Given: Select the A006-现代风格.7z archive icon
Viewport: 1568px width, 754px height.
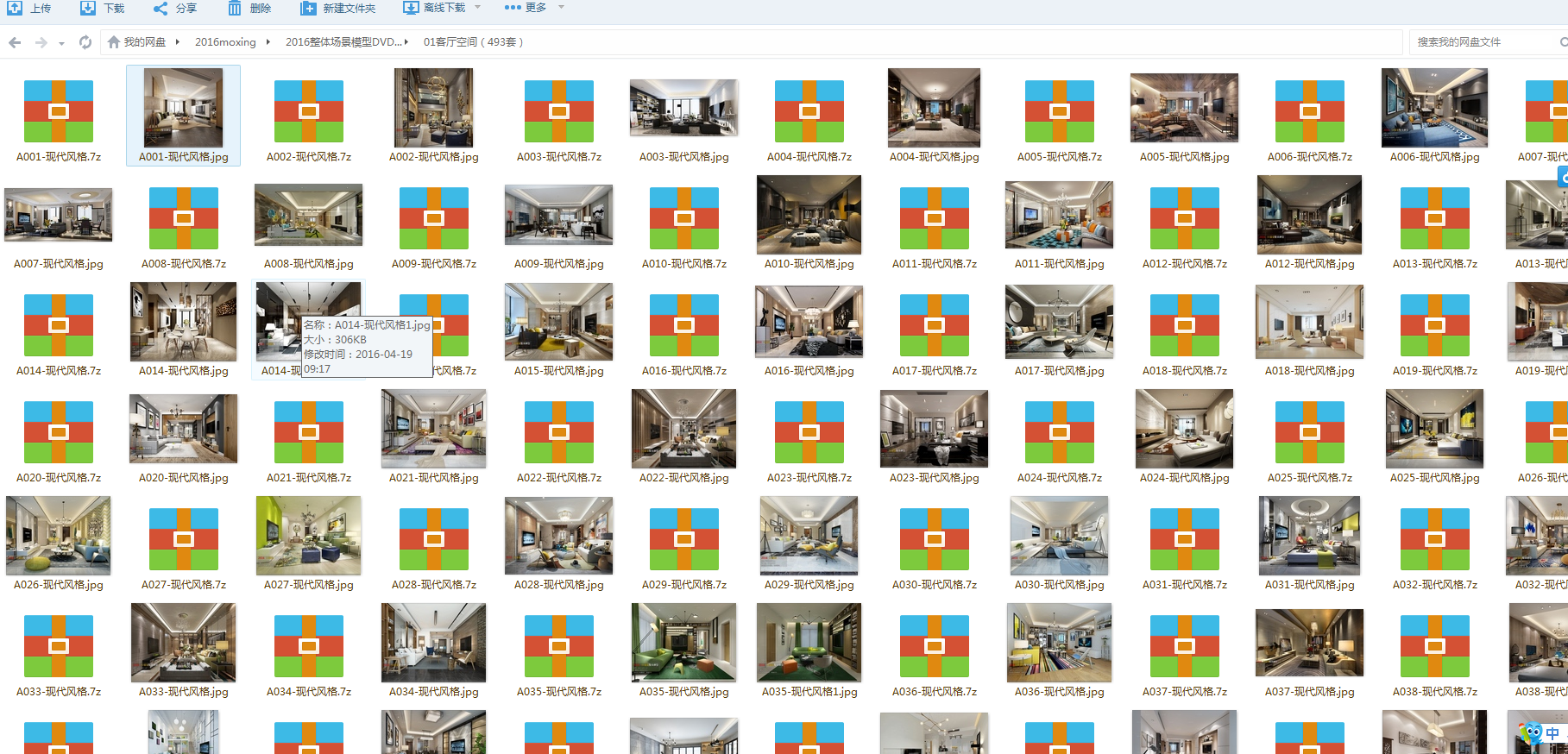Looking at the screenshot, I should tap(1310, 111).
